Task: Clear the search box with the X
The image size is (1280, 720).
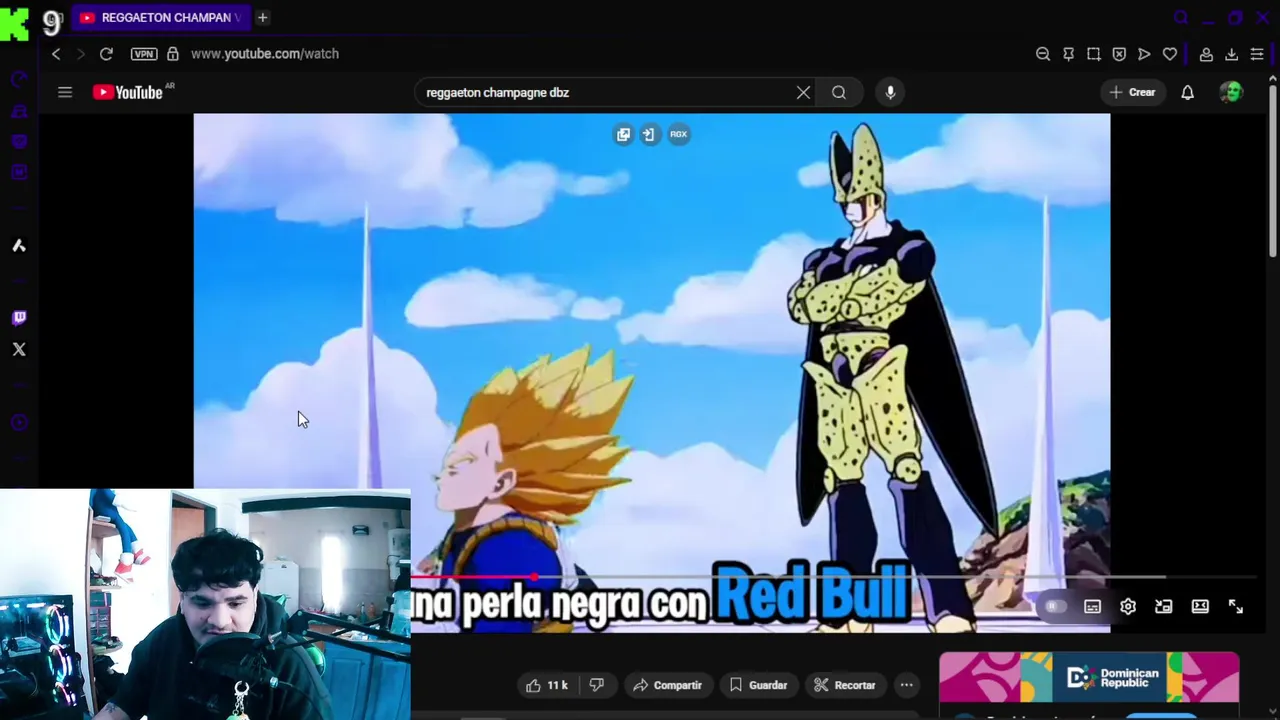Action: pos(803,92)
